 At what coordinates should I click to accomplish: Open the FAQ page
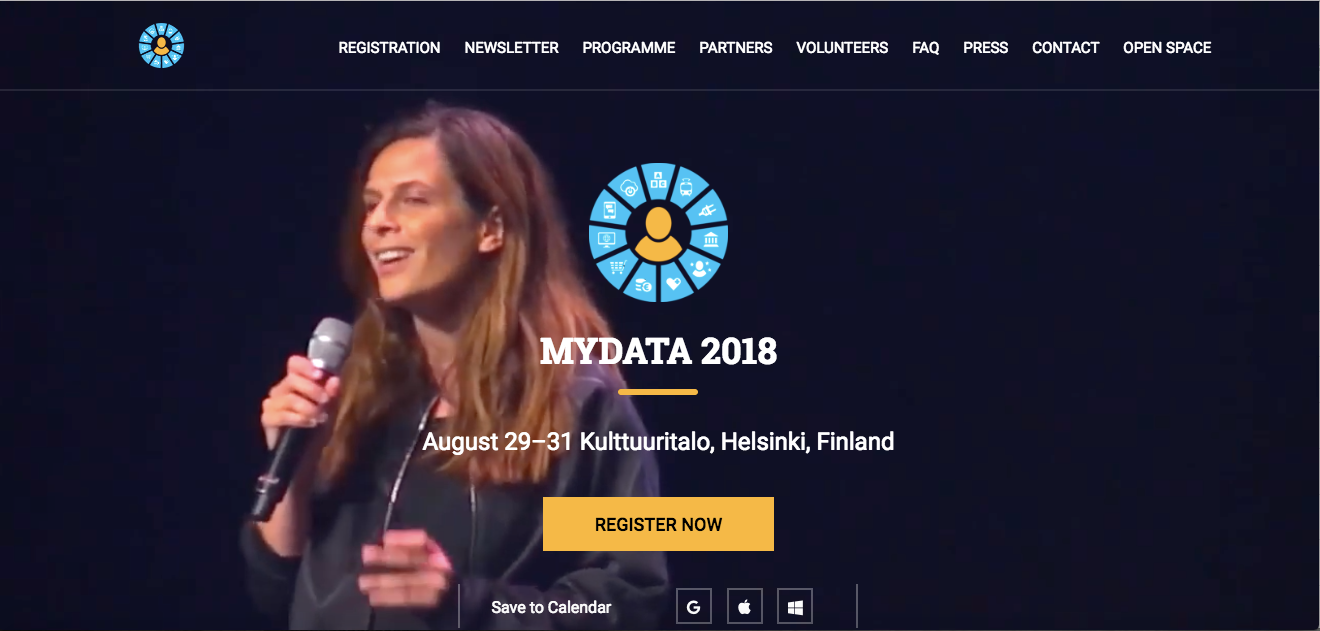[x=926, y=47]
